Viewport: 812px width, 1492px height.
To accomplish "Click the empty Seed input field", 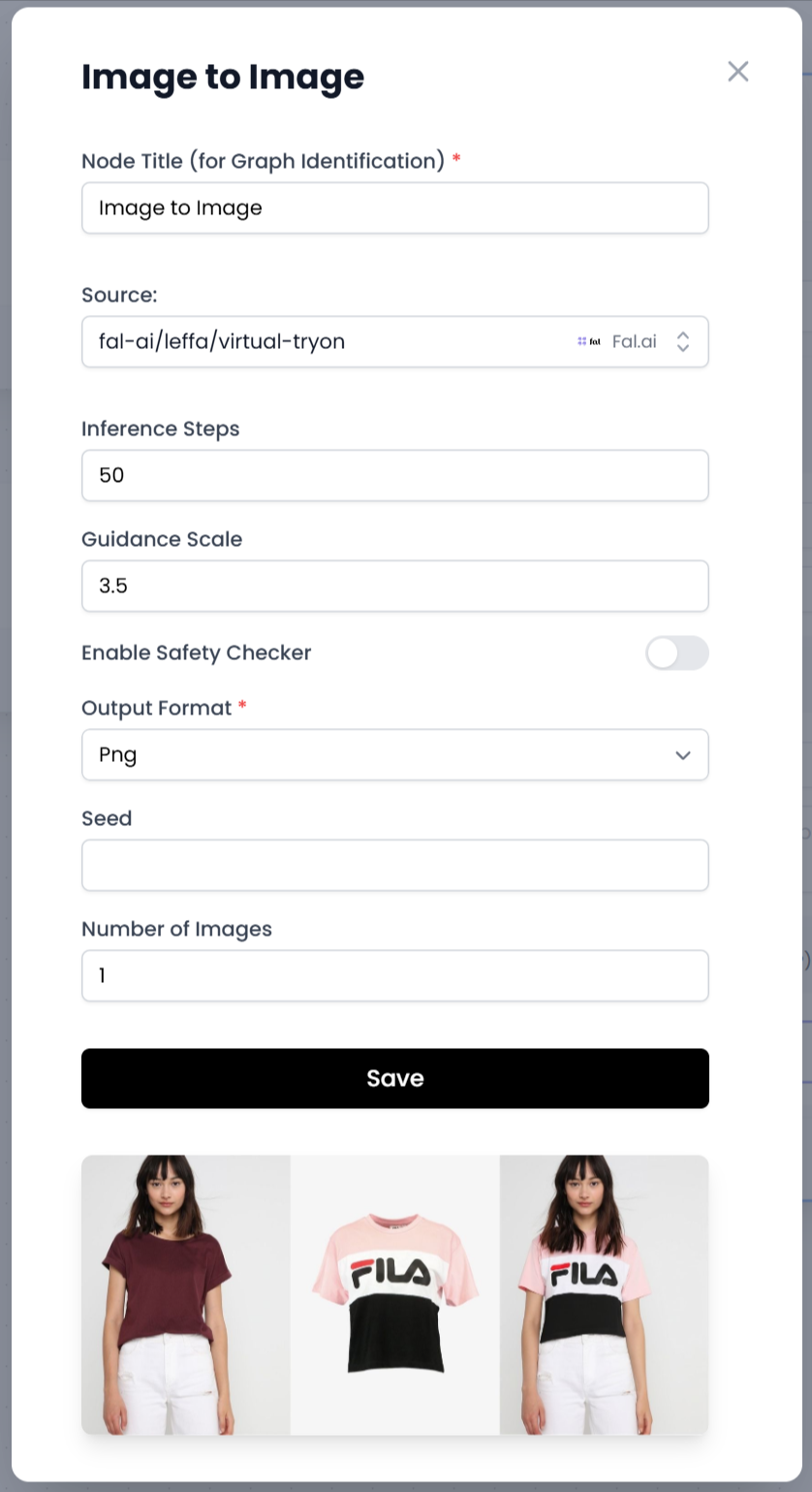I will pyautogui.click(x=395, y=866).
